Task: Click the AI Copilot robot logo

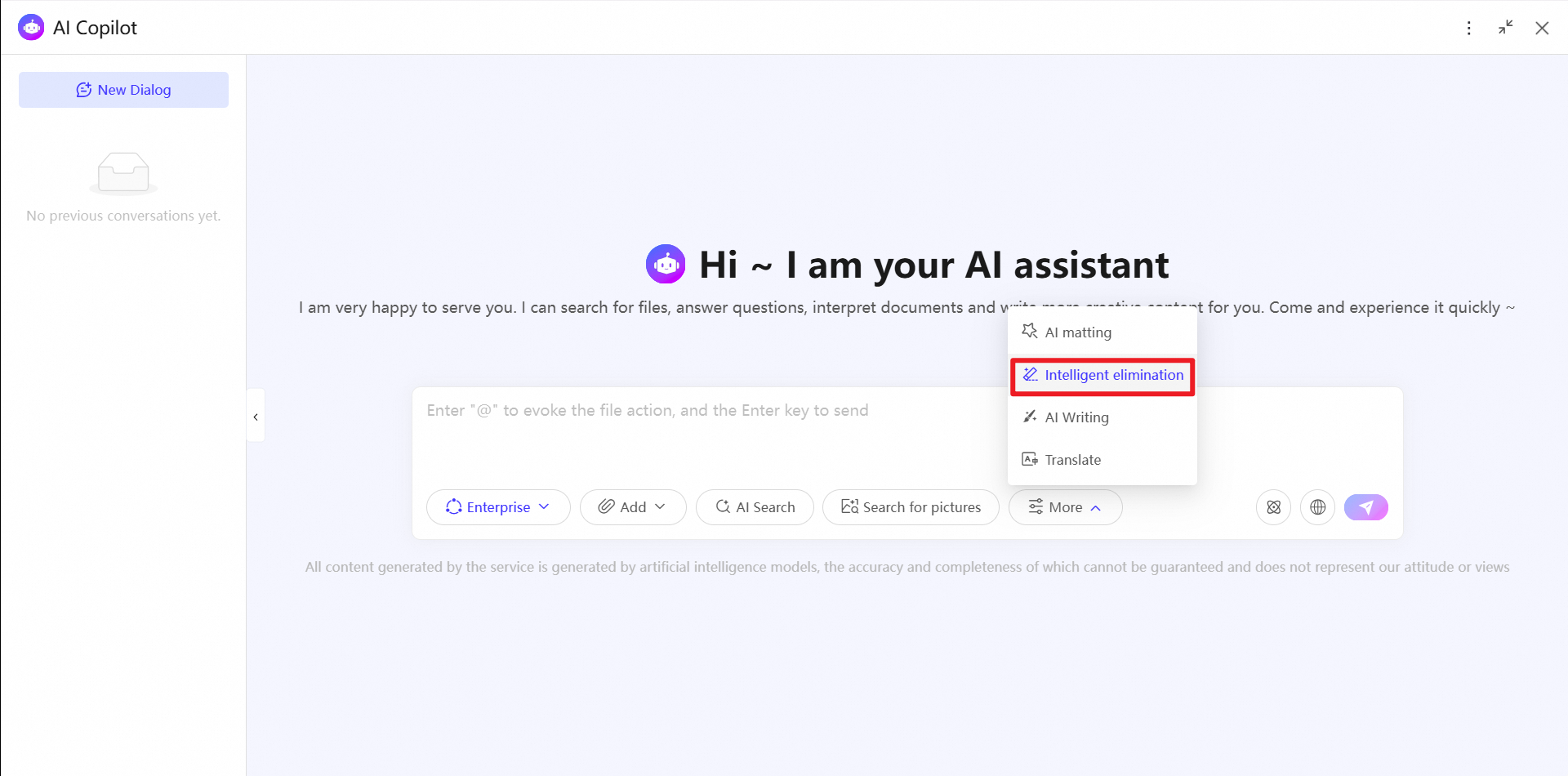Action: 31,28
